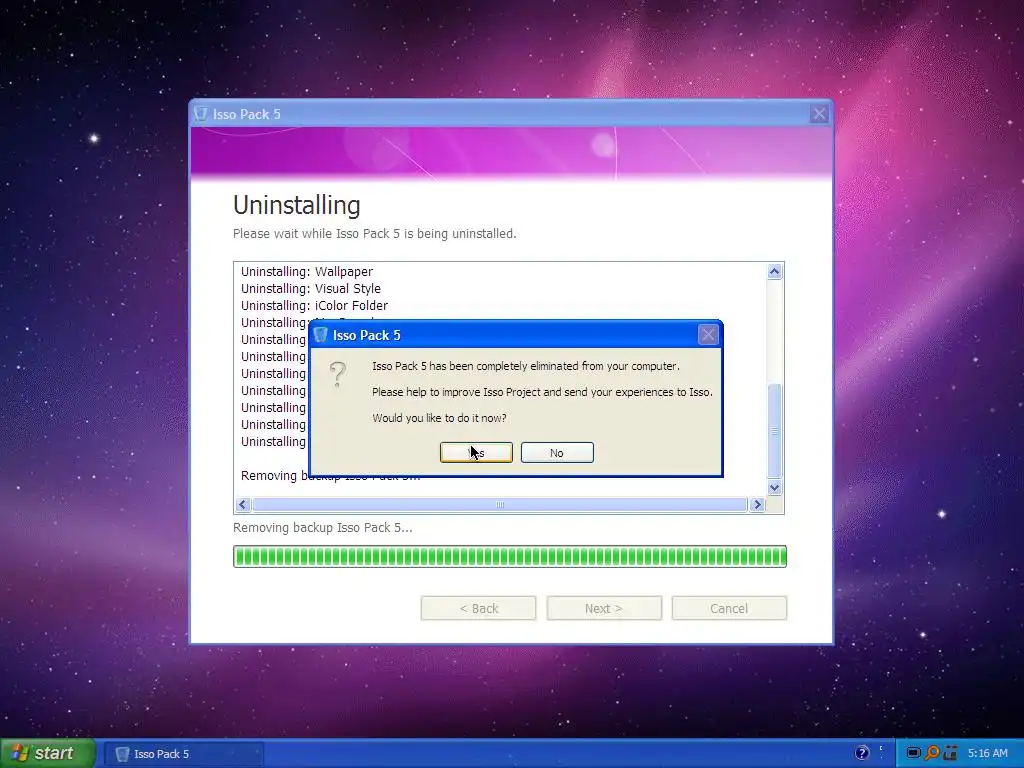
Task: Click the question mark icon in the dialog
Action: click(x=338, y=375)
